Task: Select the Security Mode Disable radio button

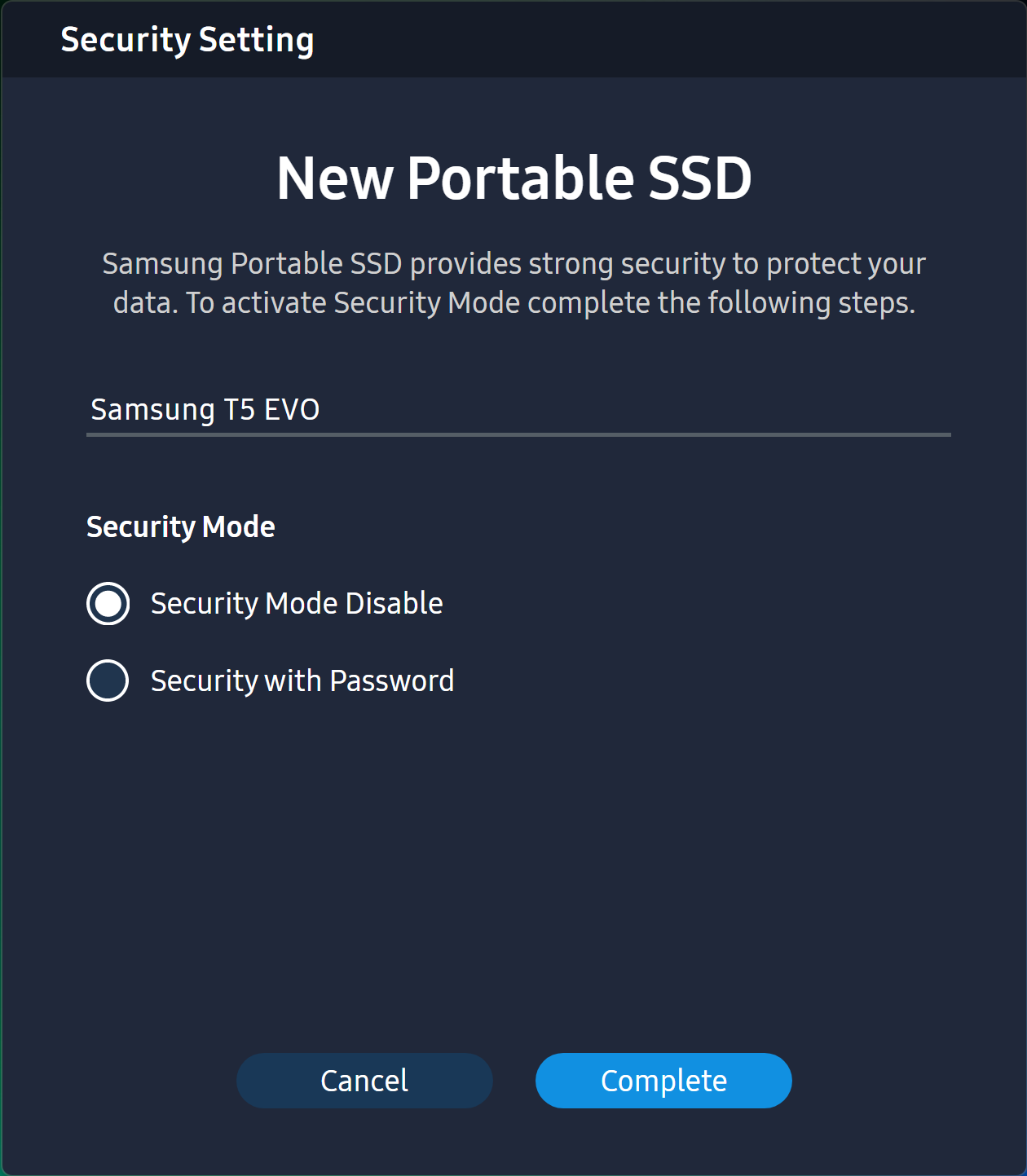Action: click(107, 604)
